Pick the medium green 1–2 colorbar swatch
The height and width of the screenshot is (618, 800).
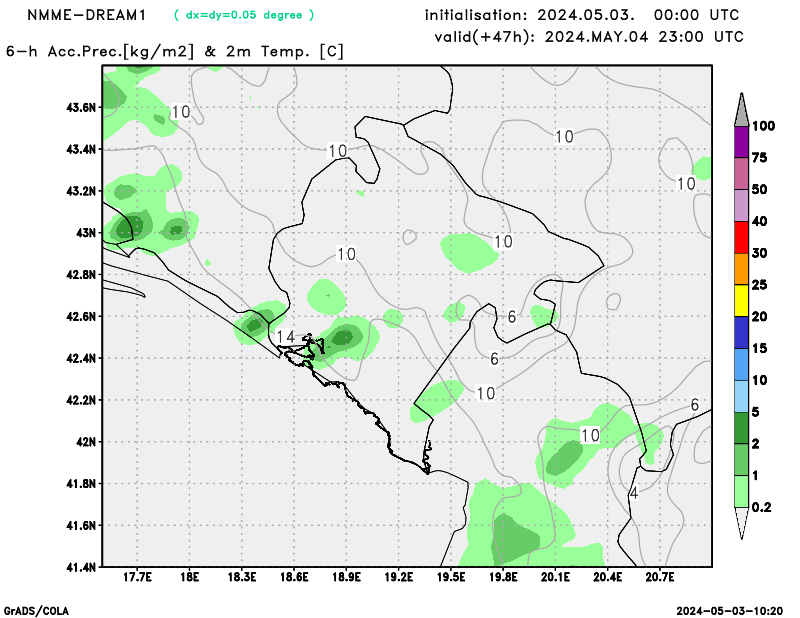741,460
